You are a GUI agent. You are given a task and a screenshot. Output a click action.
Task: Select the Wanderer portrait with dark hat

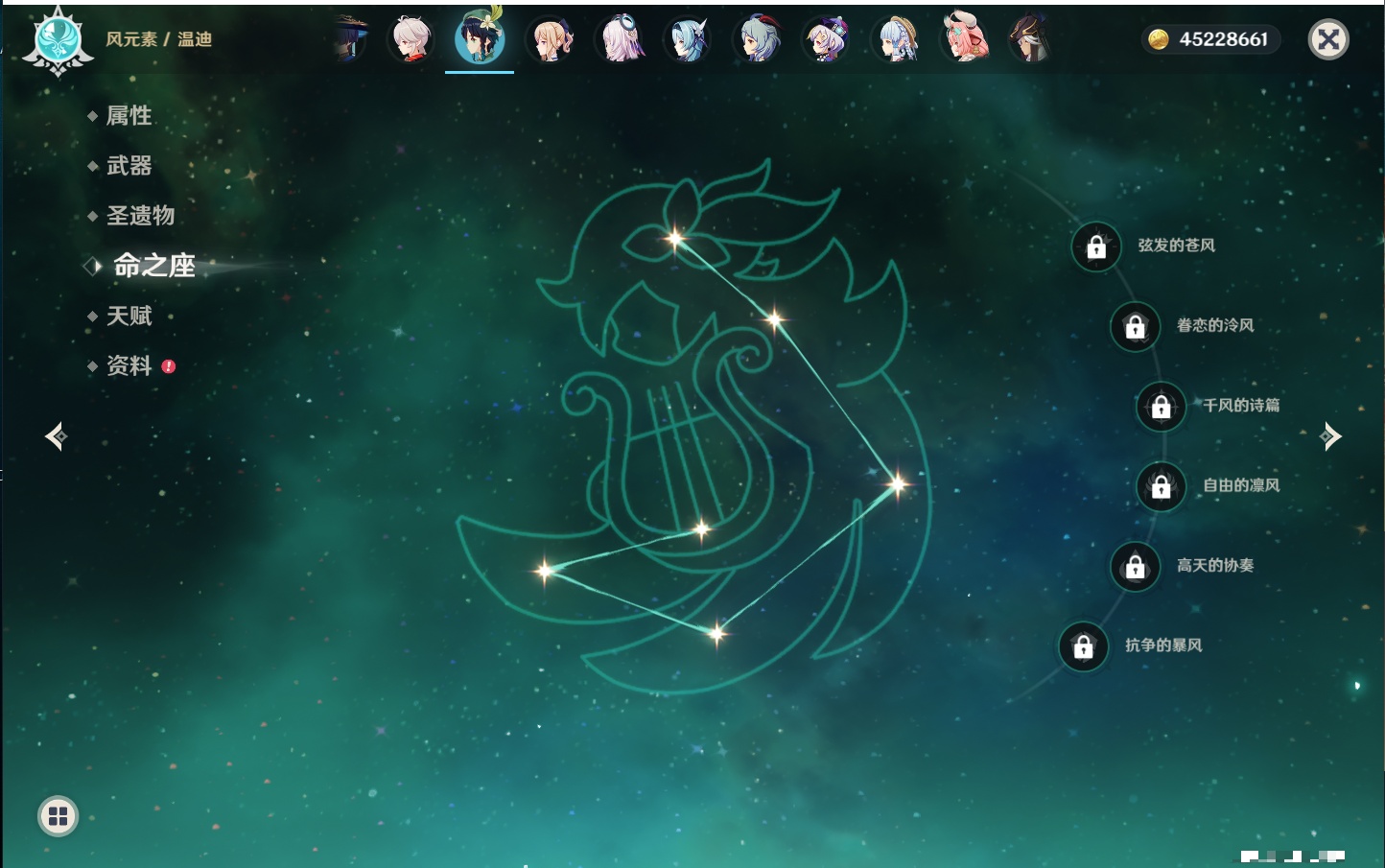350,39
